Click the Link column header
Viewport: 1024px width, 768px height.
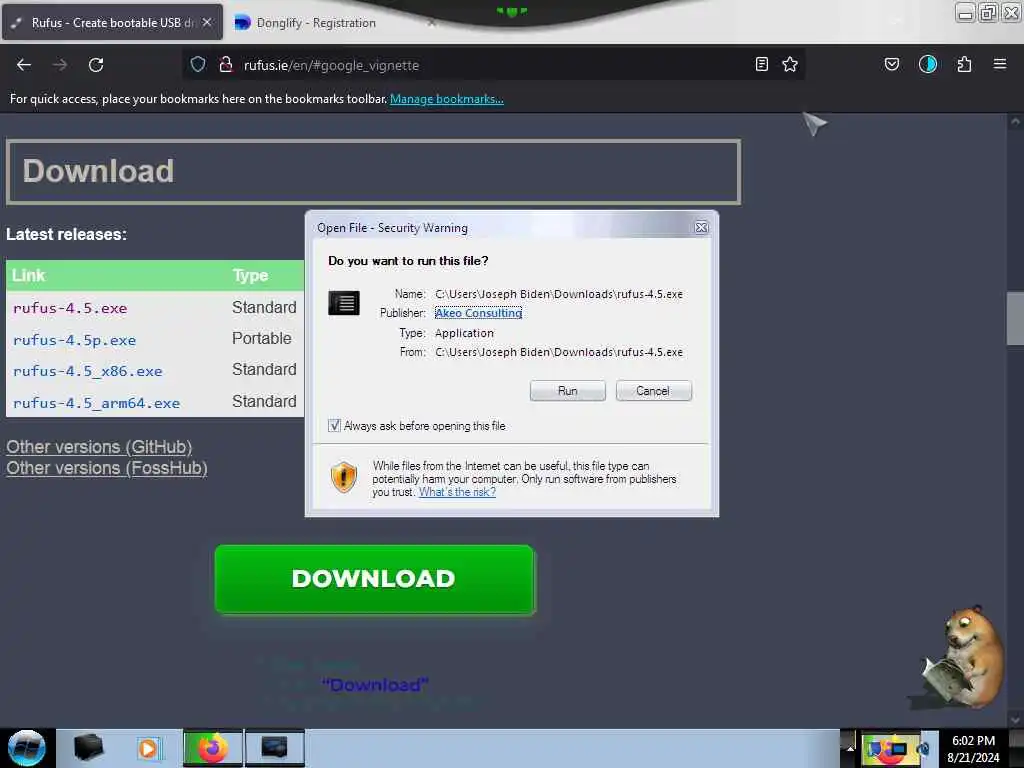tap(29, 276)
